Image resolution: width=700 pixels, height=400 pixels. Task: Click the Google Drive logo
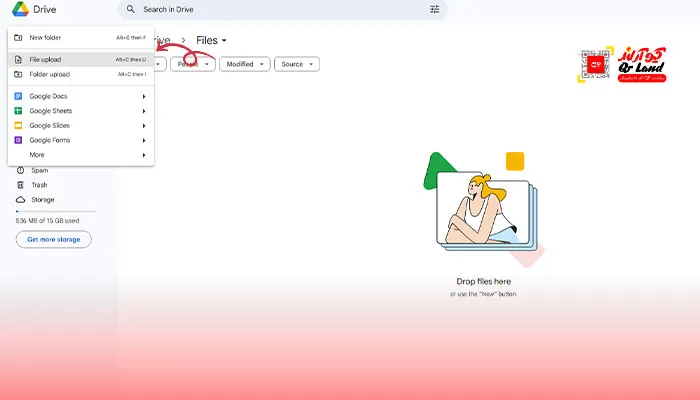coord(19,10)
